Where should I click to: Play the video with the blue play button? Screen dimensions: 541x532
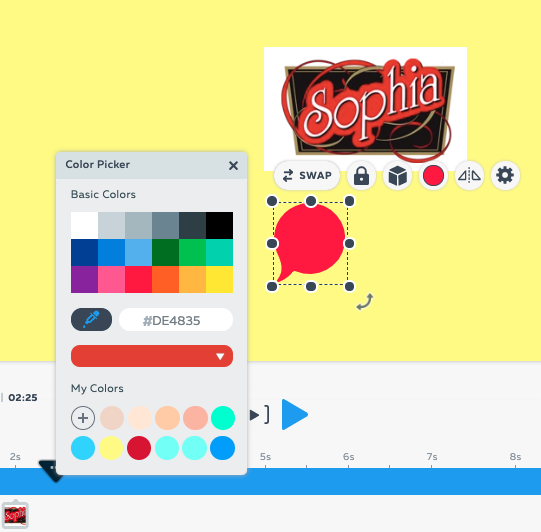295,415
